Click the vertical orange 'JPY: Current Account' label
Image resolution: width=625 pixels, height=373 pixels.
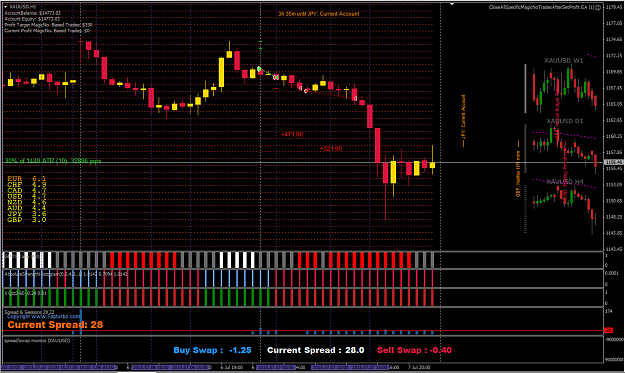click(x=463, y=121)
